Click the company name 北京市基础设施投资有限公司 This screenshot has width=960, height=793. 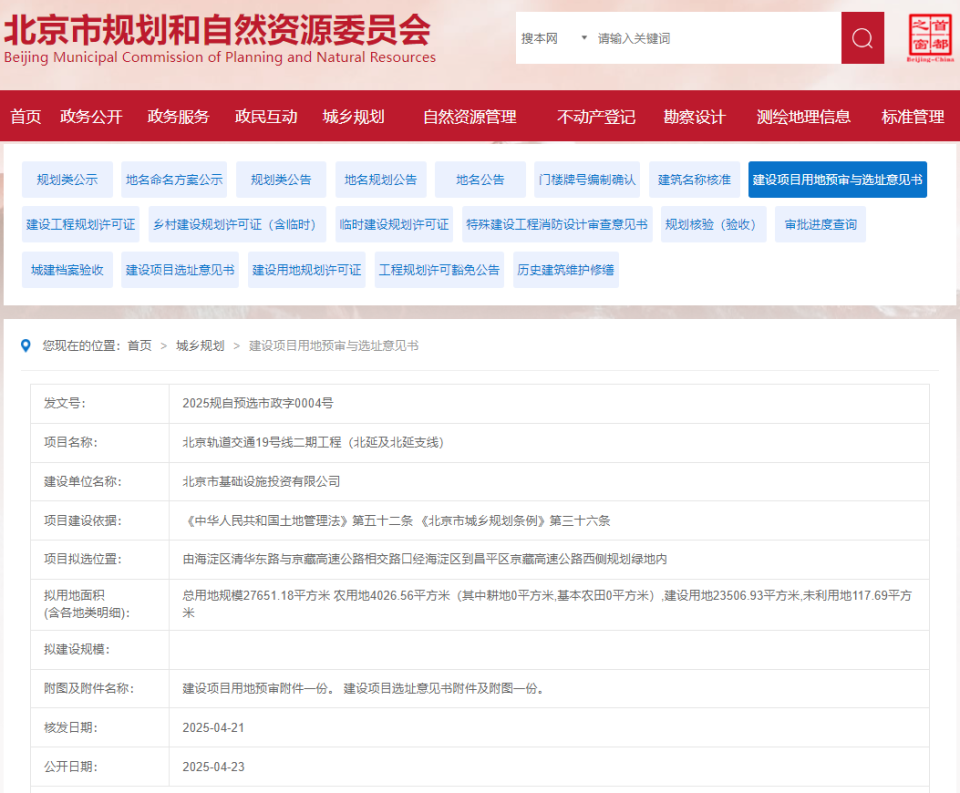pyautogui.click(x=261, y=481)
